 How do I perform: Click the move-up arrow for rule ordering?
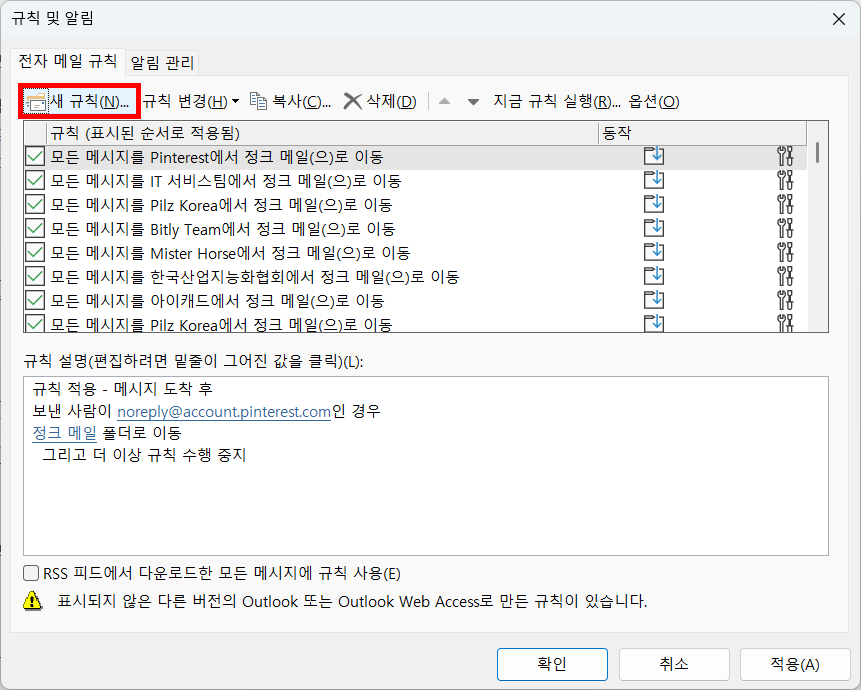point(443,101)
